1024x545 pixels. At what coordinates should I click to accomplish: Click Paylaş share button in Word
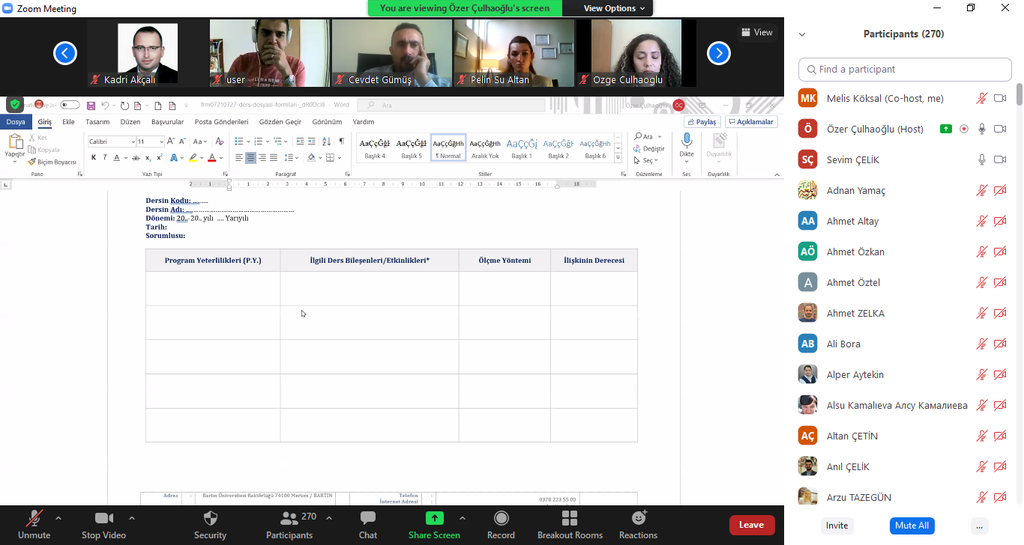point(701,122)
